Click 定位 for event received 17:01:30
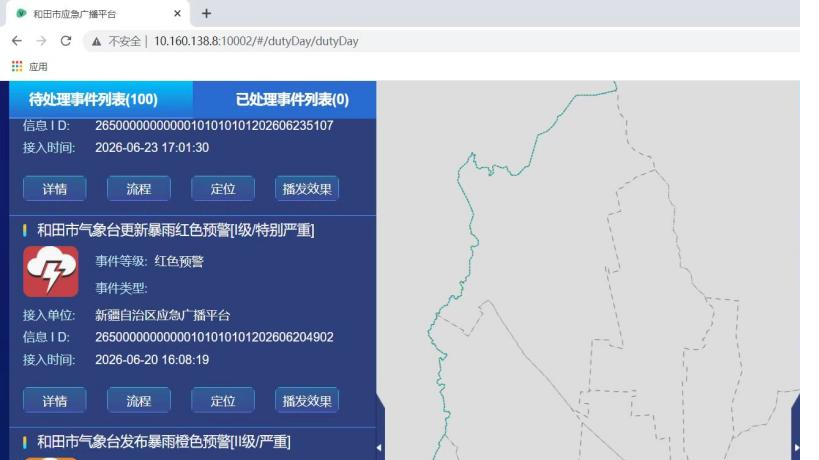Viewport: 819px width, 460px height. coord(223,188)
